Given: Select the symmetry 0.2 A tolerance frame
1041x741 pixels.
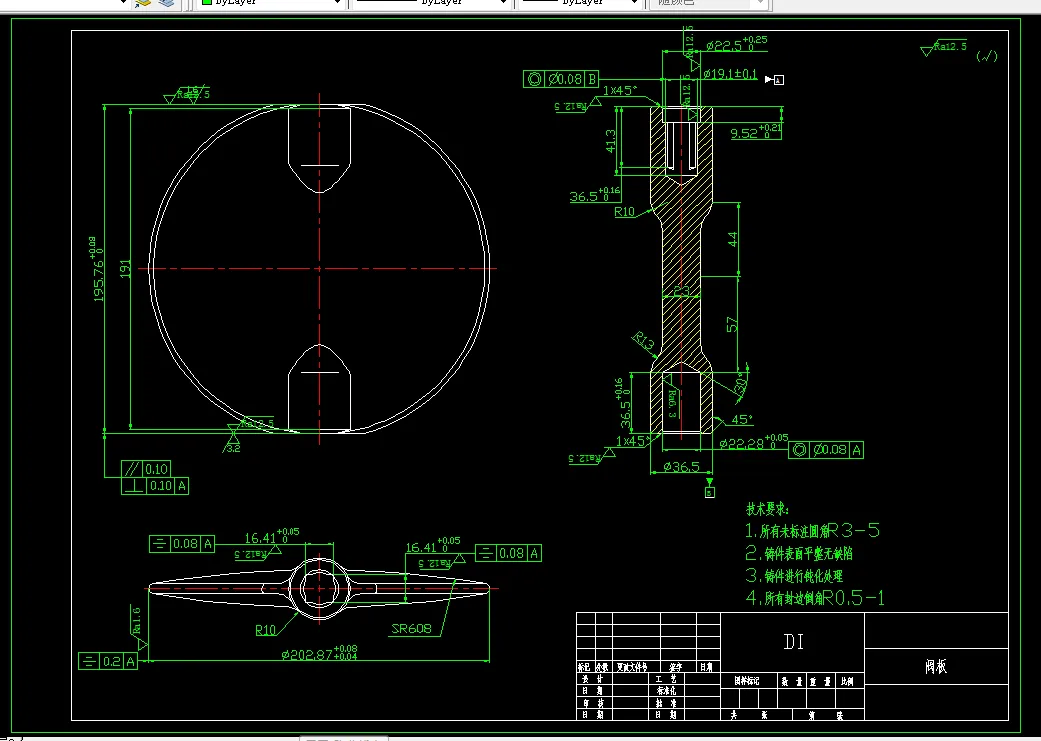Looking at the screenshot, I should coord(108,661).
